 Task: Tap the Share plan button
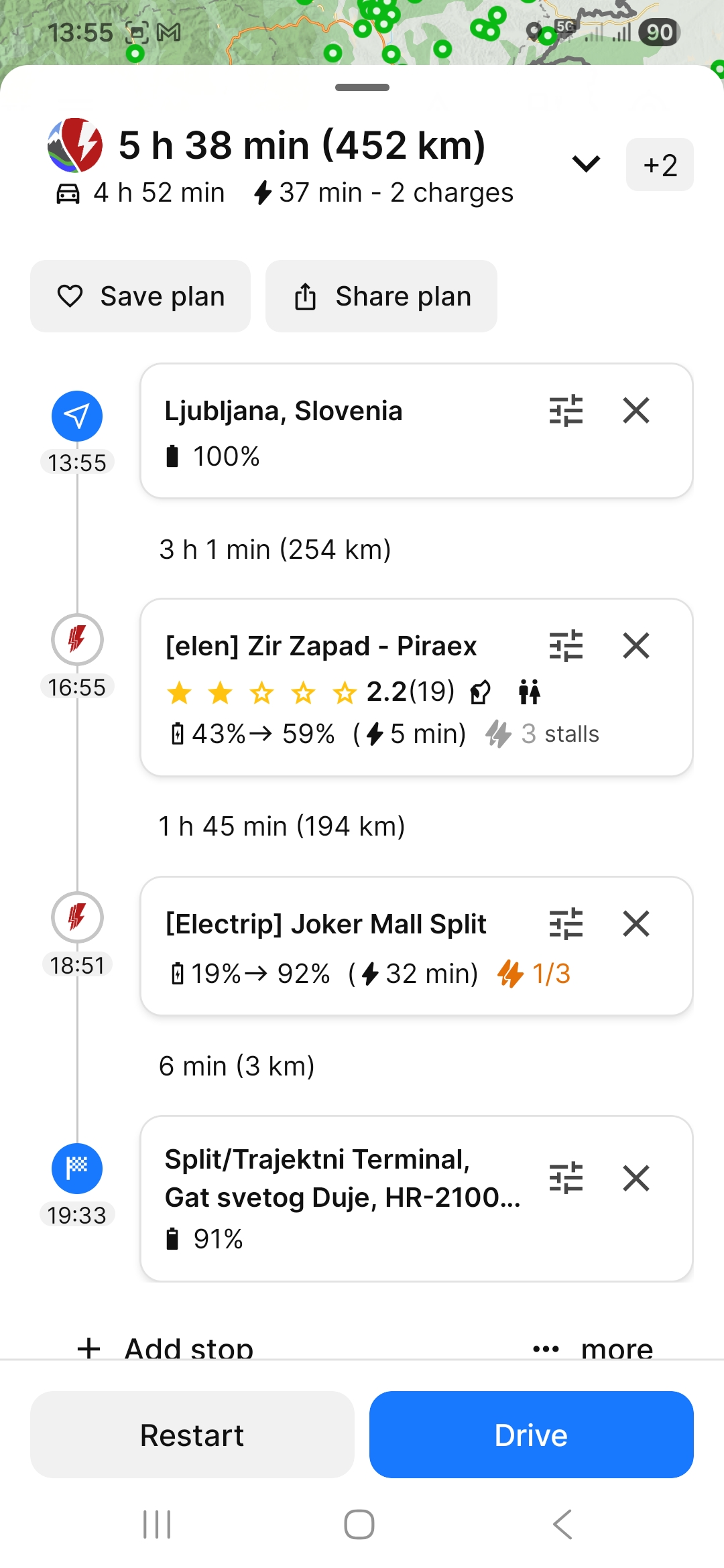(381, 296)
